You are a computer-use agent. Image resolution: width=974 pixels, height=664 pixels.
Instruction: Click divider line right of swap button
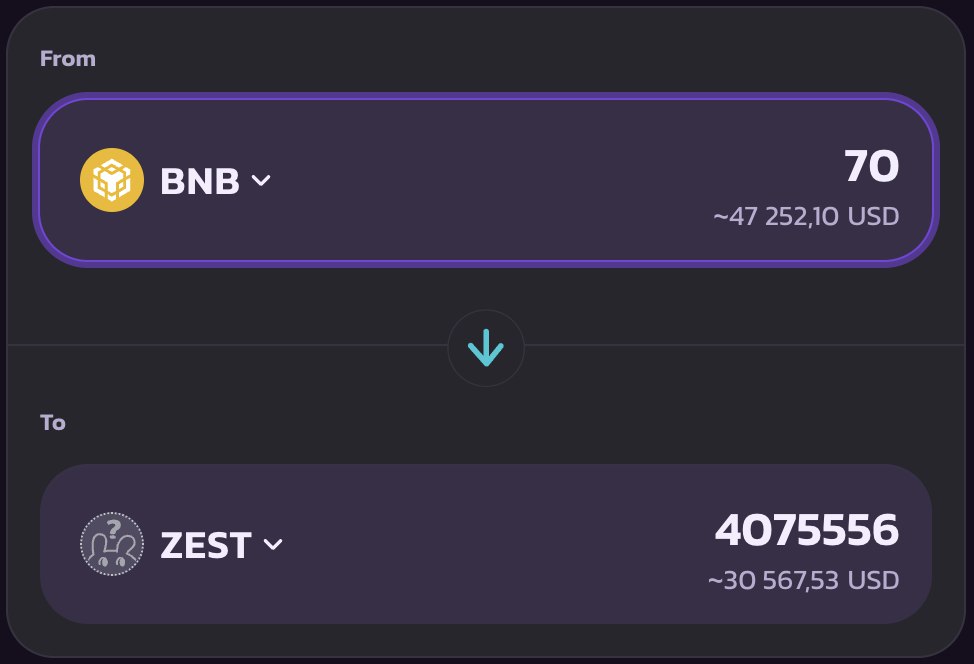coord(744,345)
